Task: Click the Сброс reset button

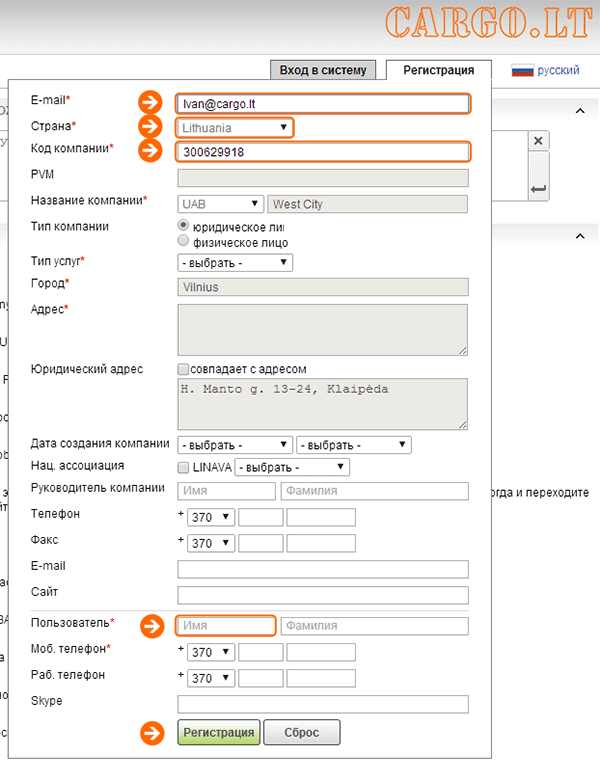Action: (303, 732)
